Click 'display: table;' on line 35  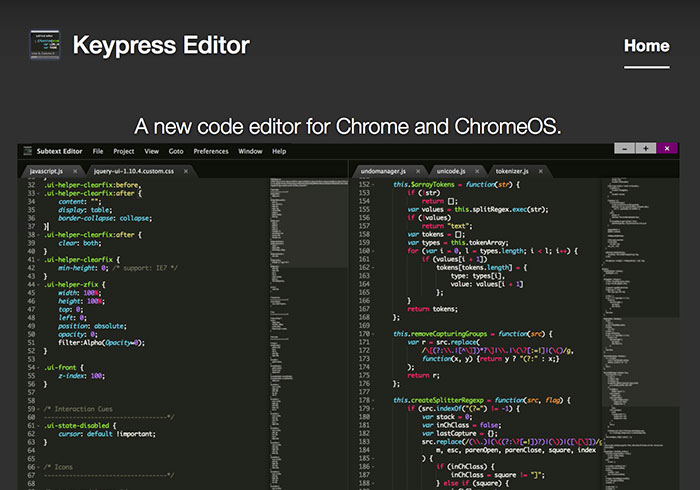click(85, 210)
